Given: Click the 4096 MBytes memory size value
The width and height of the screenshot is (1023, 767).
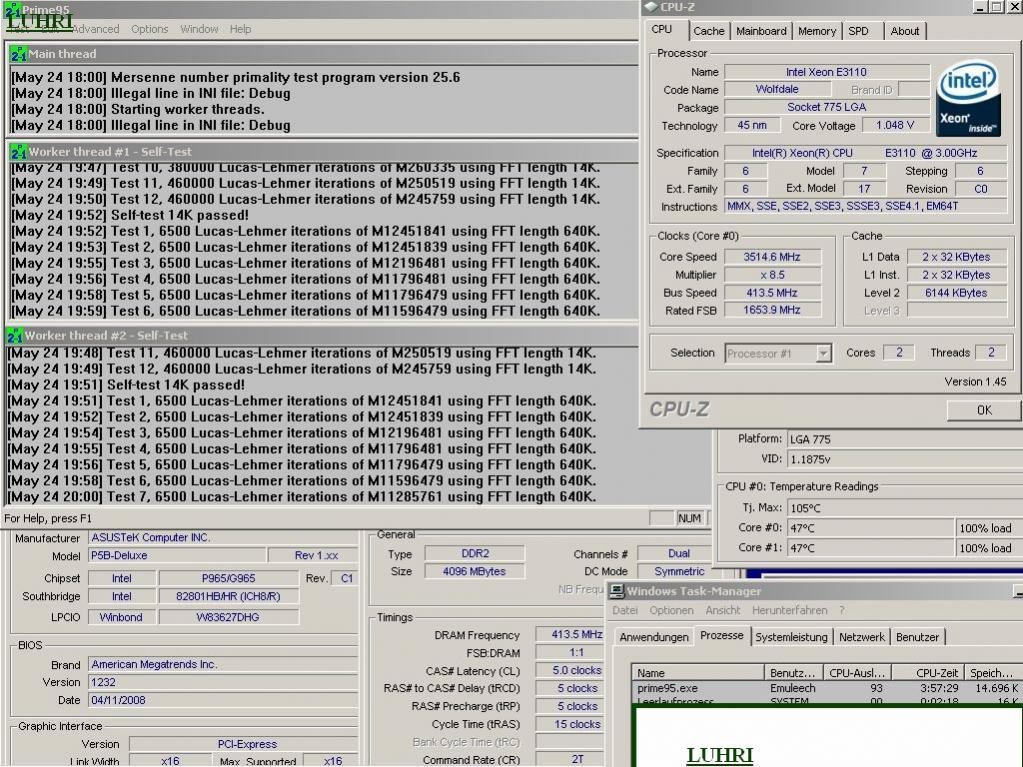Looking at the screenshot, I should pyautogui.click(x=474, y=571).
